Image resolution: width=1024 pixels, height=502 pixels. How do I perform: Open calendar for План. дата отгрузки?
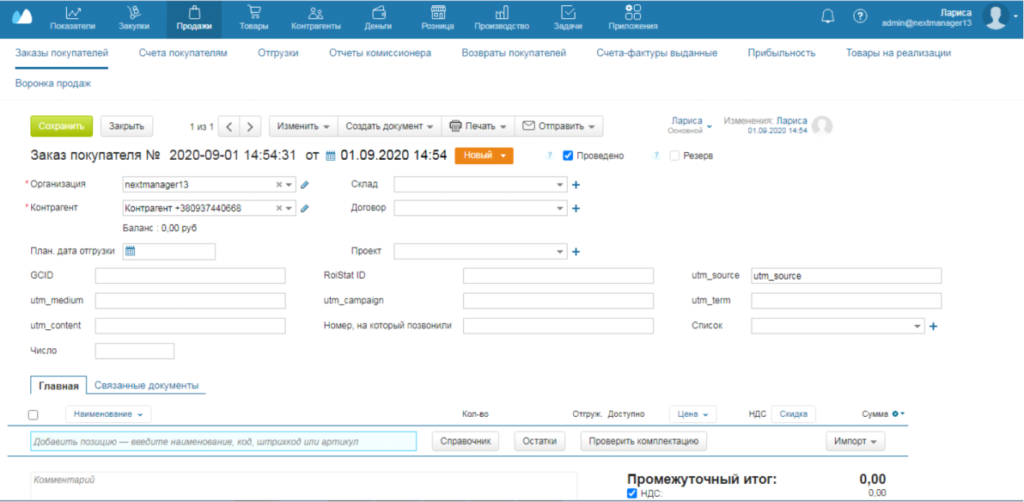click(x=130, y=251)
